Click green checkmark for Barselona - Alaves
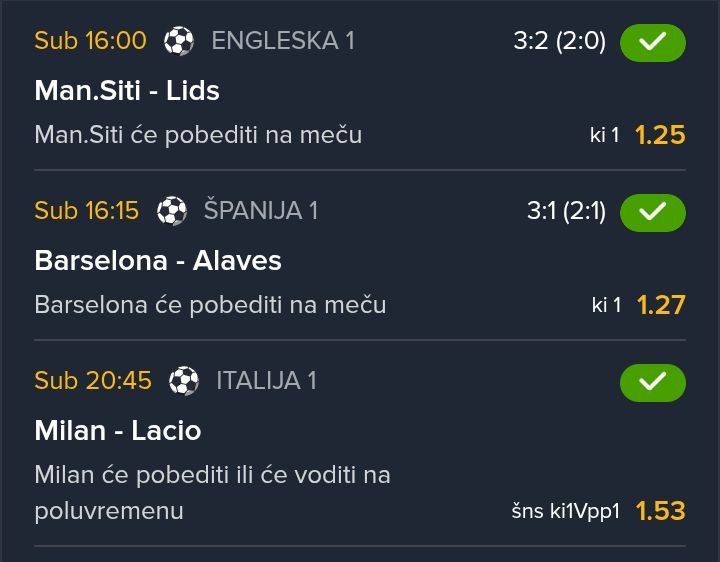Viewport: 720px width, 562px height. click(x=652, y=212)
